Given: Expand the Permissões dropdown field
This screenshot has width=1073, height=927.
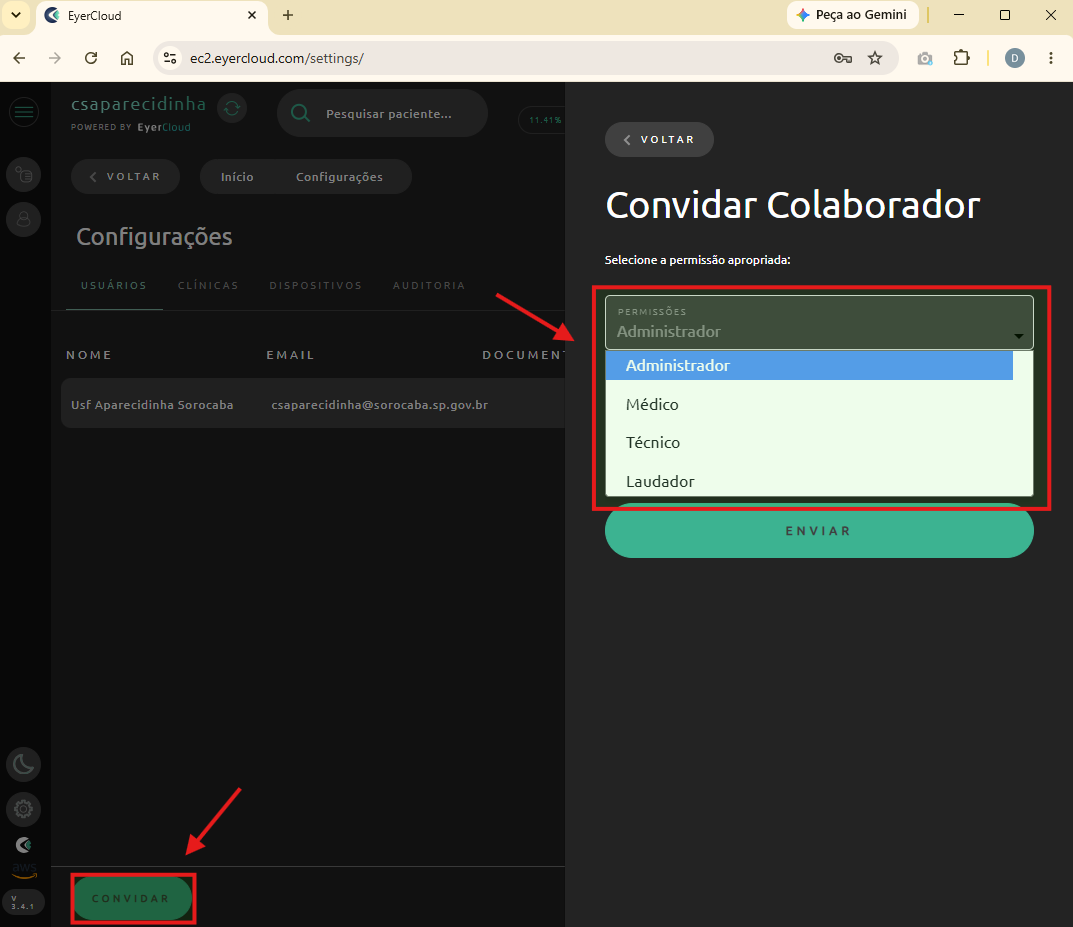Looking at the screenshot, I should (x=819, y=323).
